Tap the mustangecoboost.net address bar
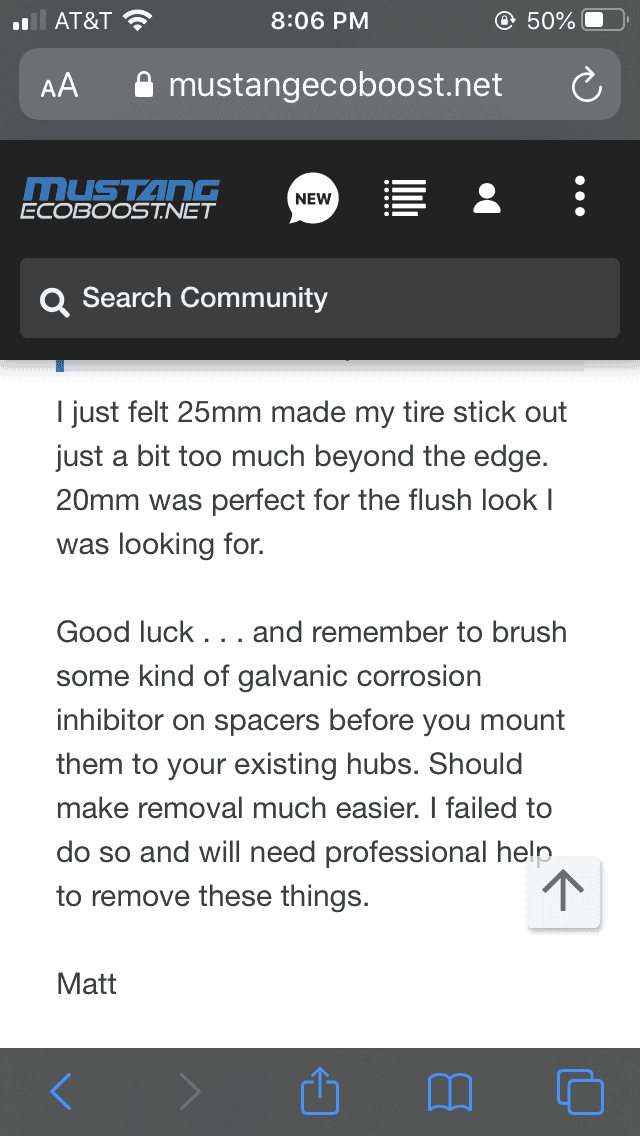Image resolution: width=640 pixels, height=1136 pixels. (320, 84)
